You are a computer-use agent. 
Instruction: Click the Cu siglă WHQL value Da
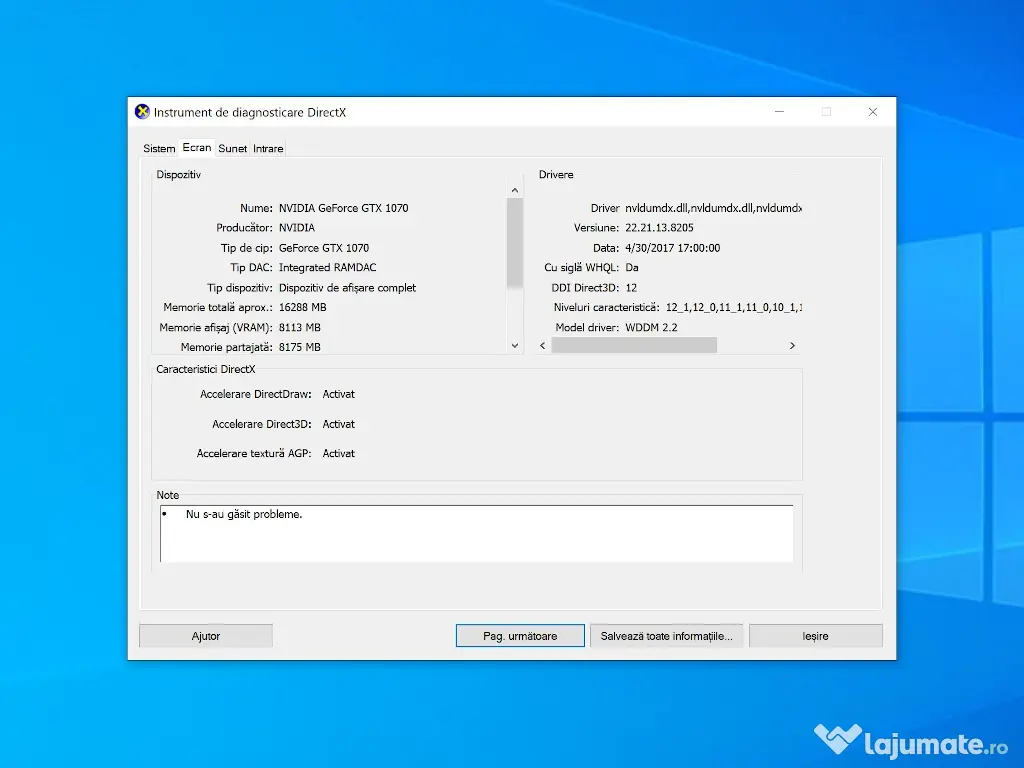(x=632, y=267)
